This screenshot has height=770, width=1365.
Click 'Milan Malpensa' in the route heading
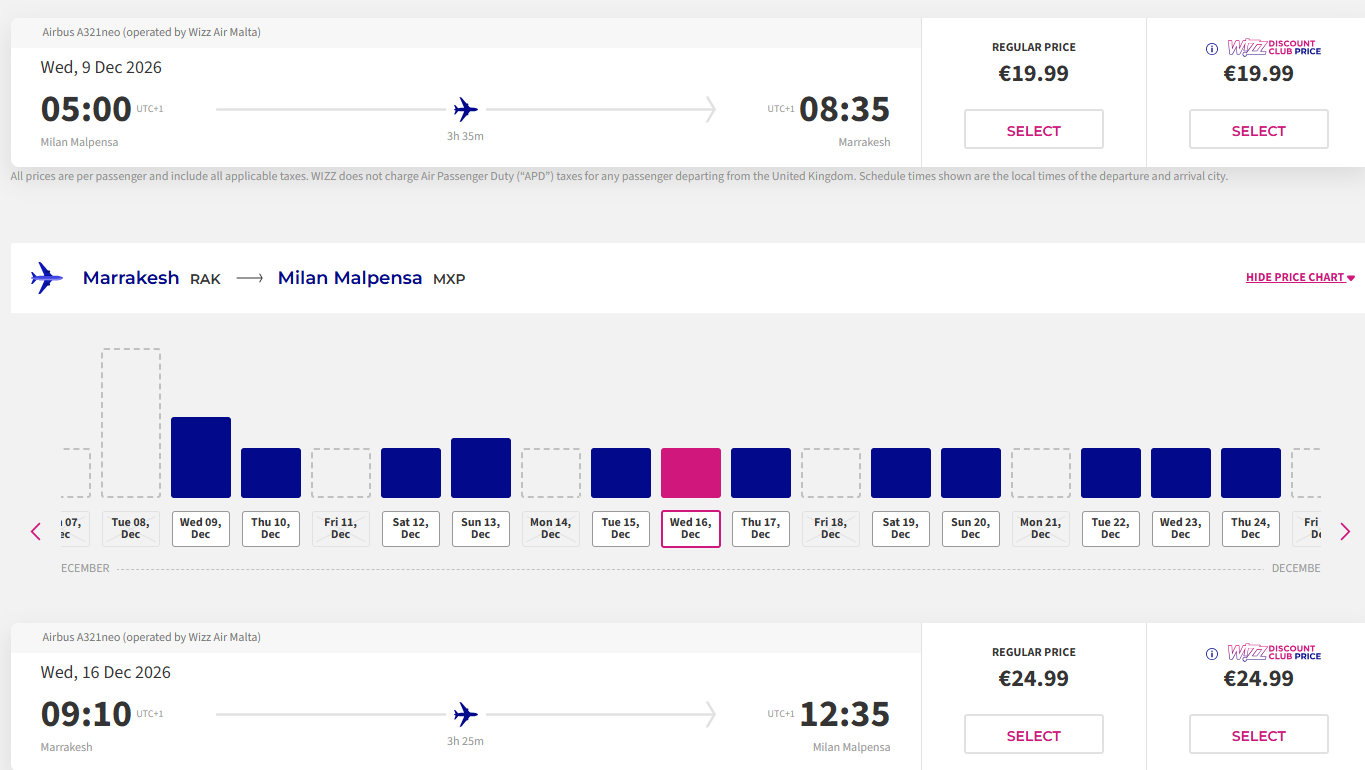[x=350, y=278]
